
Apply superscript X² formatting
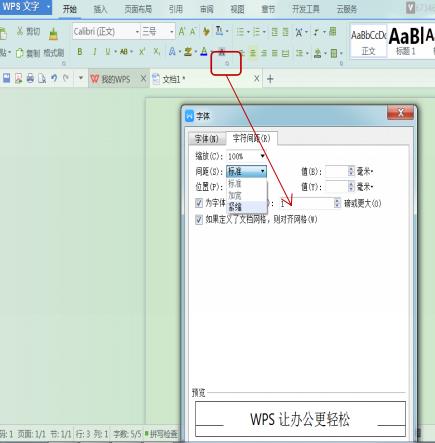coord(142,52)
